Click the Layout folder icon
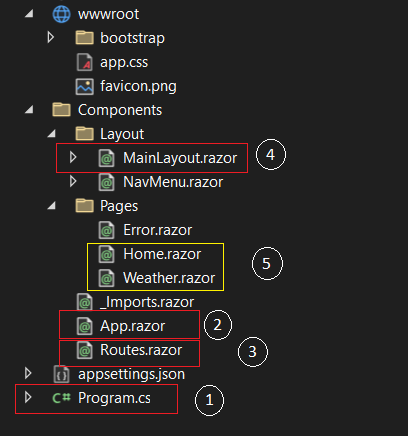This screenshot has width=408, height=436. 84,134
